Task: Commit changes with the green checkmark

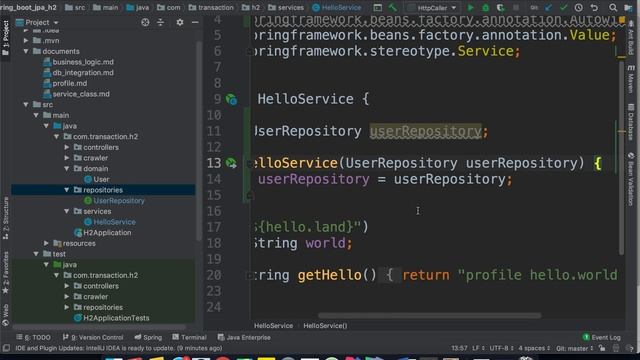Action: (x=564, y=7)
